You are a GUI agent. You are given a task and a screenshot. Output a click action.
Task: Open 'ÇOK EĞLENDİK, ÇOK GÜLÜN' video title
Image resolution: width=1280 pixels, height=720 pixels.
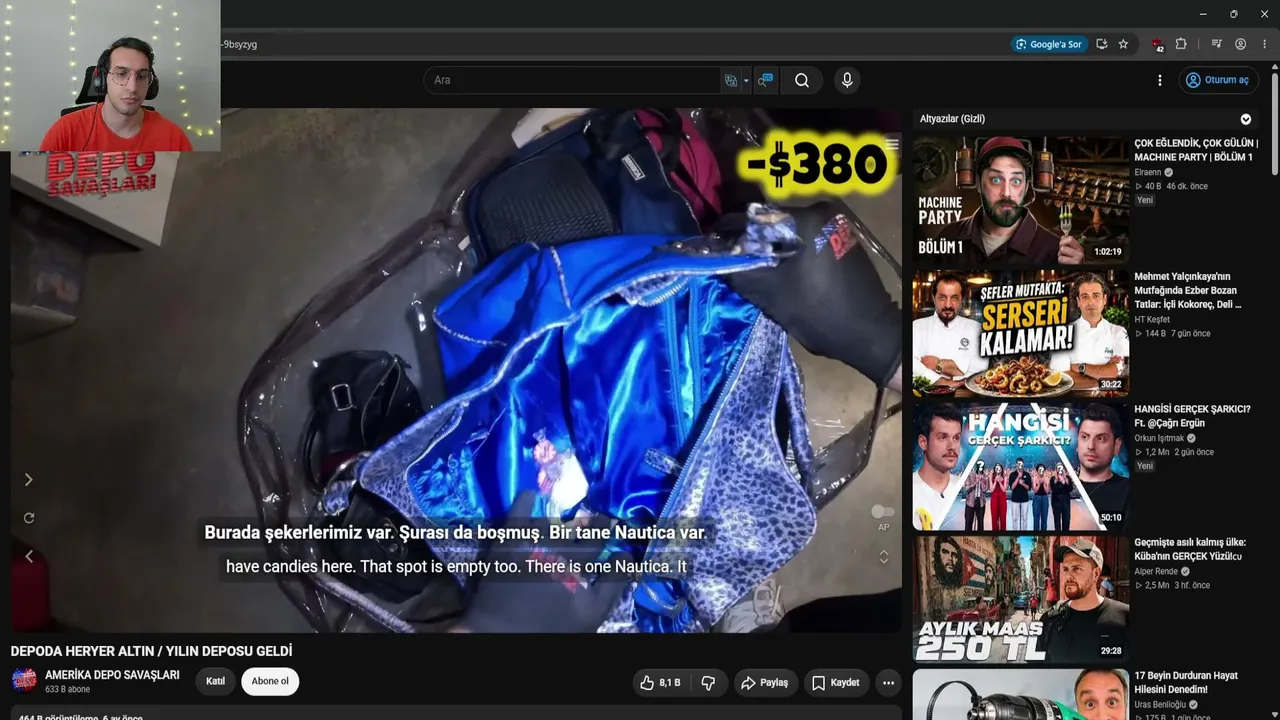click(x=1196, y=150)
